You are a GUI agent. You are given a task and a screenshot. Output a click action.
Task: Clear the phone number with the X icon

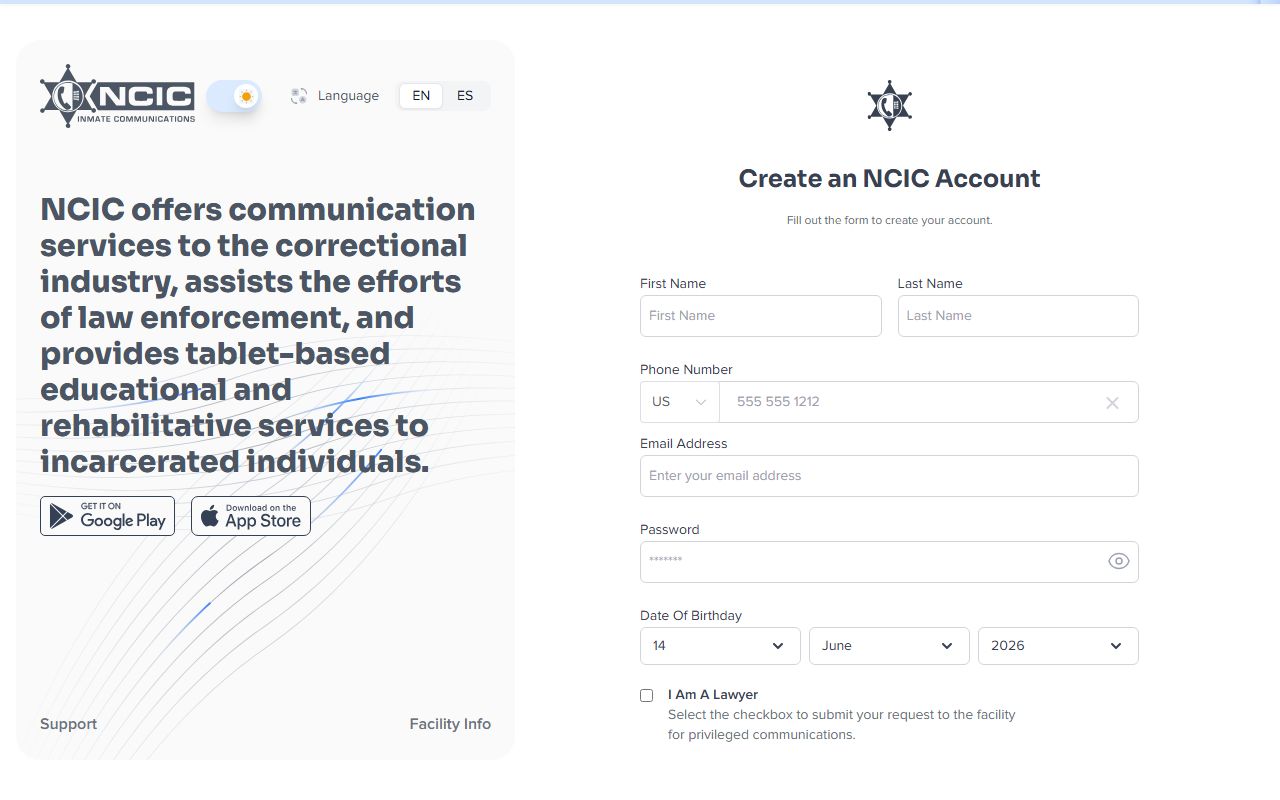1112,403
